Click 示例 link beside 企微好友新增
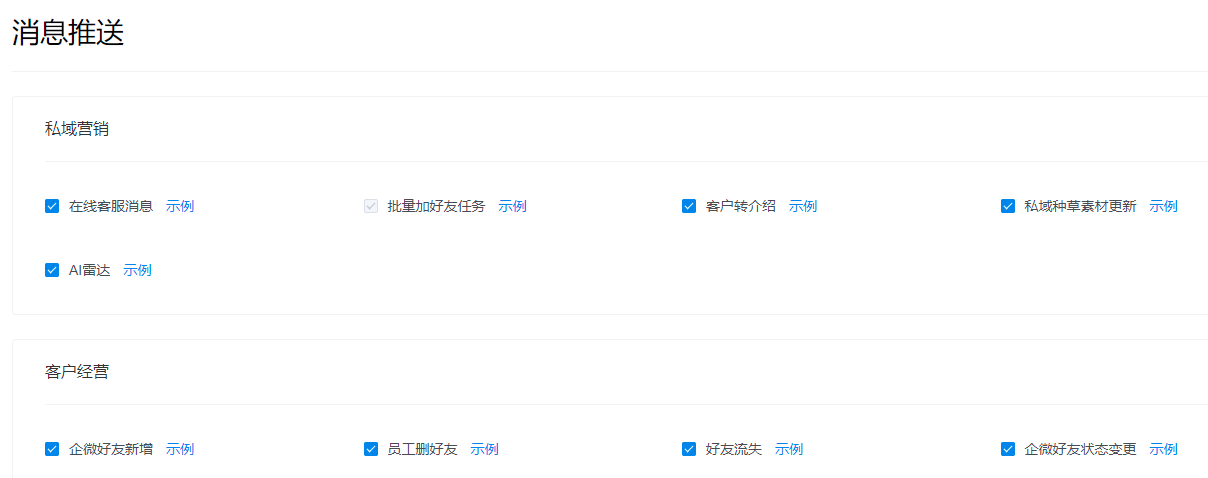 [x=180, y=449]
